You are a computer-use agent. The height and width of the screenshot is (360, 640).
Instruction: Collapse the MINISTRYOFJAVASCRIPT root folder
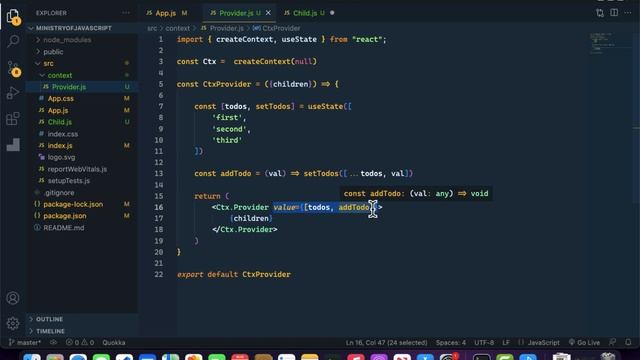click(x=73, y=28)
